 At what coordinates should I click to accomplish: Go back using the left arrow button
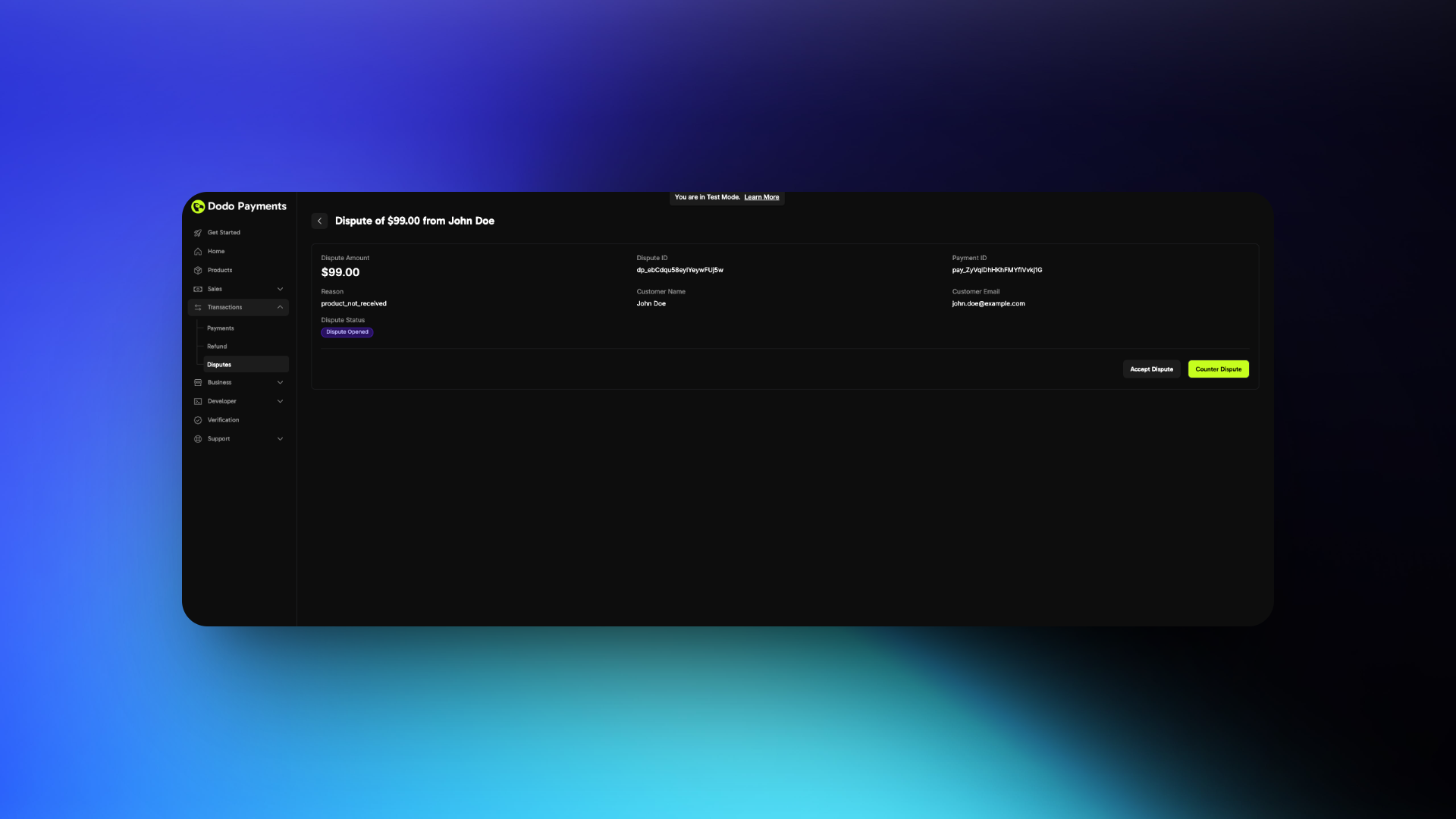click(319, 221)
